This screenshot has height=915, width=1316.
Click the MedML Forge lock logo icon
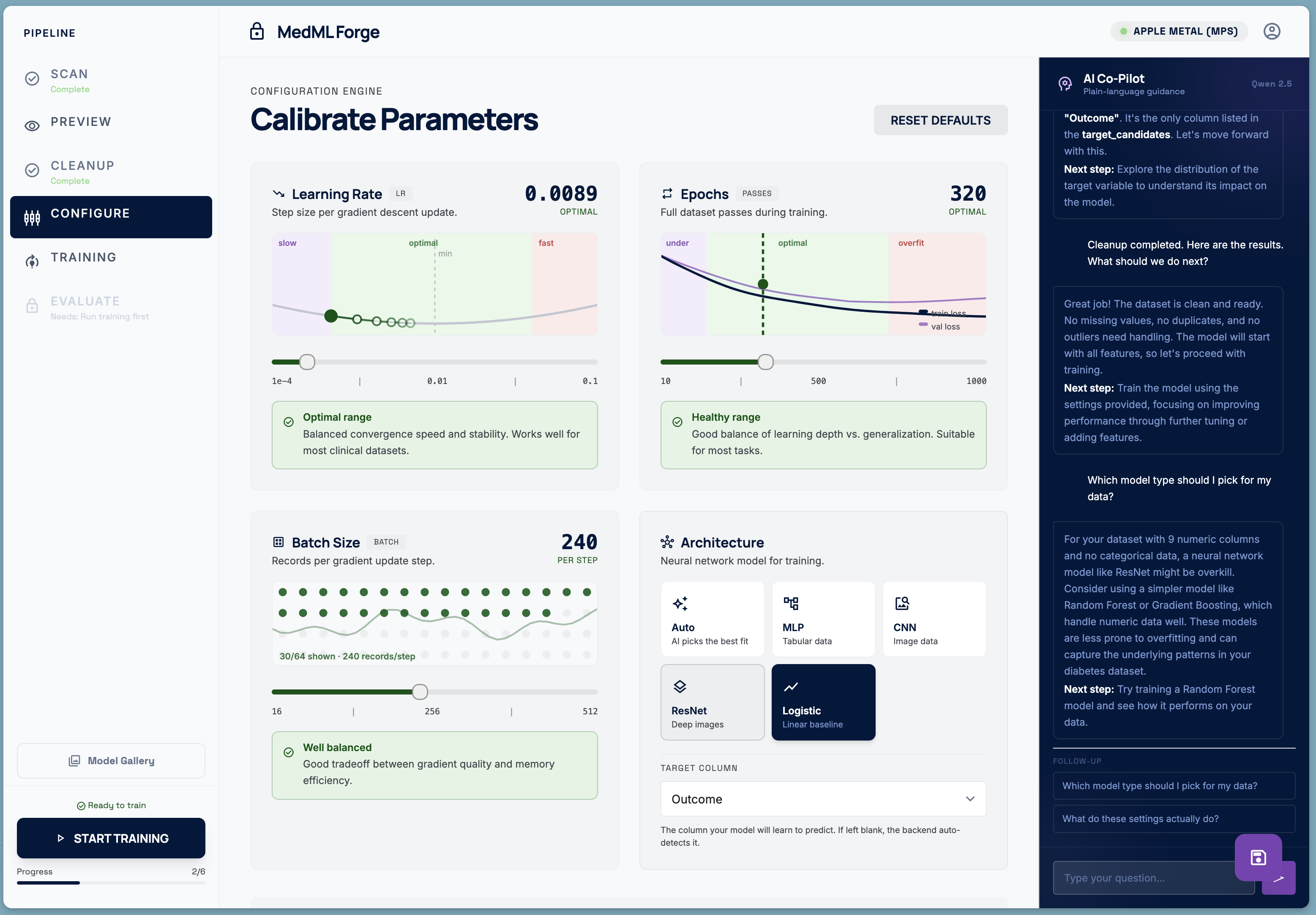pos(257,32)
